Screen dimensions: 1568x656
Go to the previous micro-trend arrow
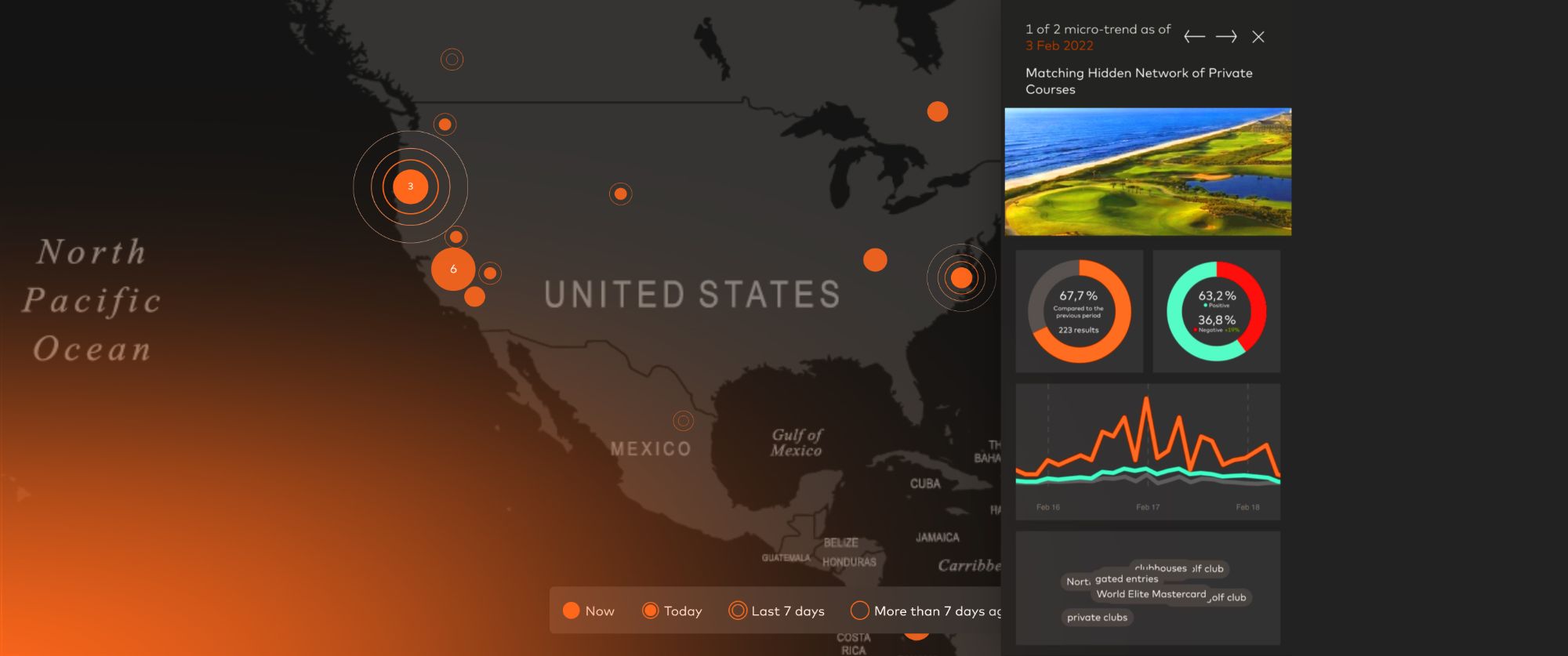(x=1194, y=37)
